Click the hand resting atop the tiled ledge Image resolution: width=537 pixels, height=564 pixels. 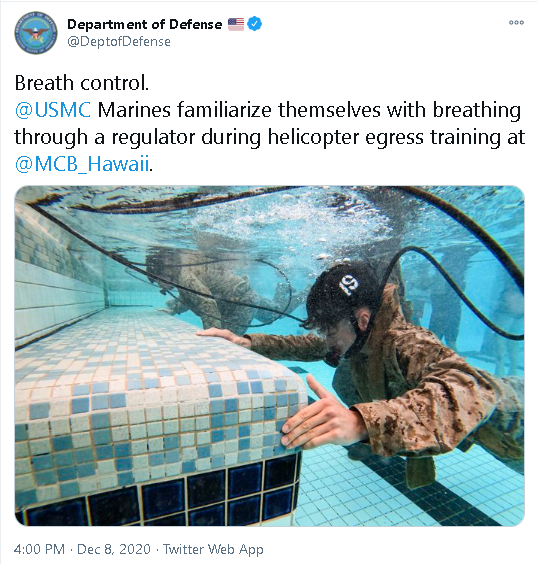point(224,337)
